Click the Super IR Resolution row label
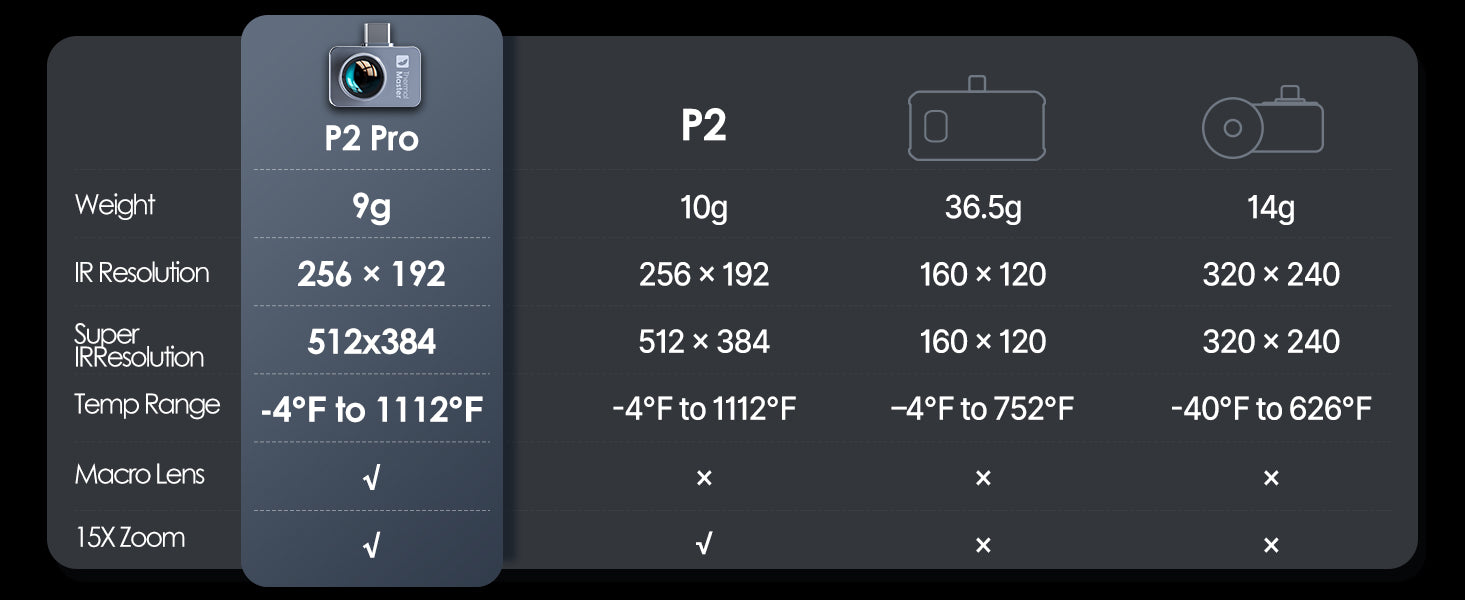The height and width of the screenshot is (600, 1465). click(x=138, y=345)
